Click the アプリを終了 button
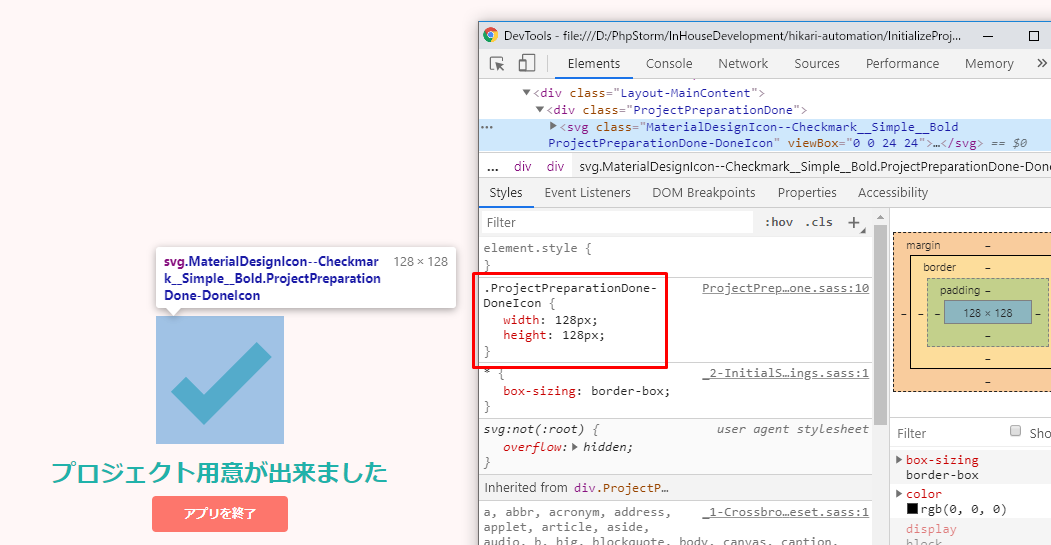 (x=220, y=514)
